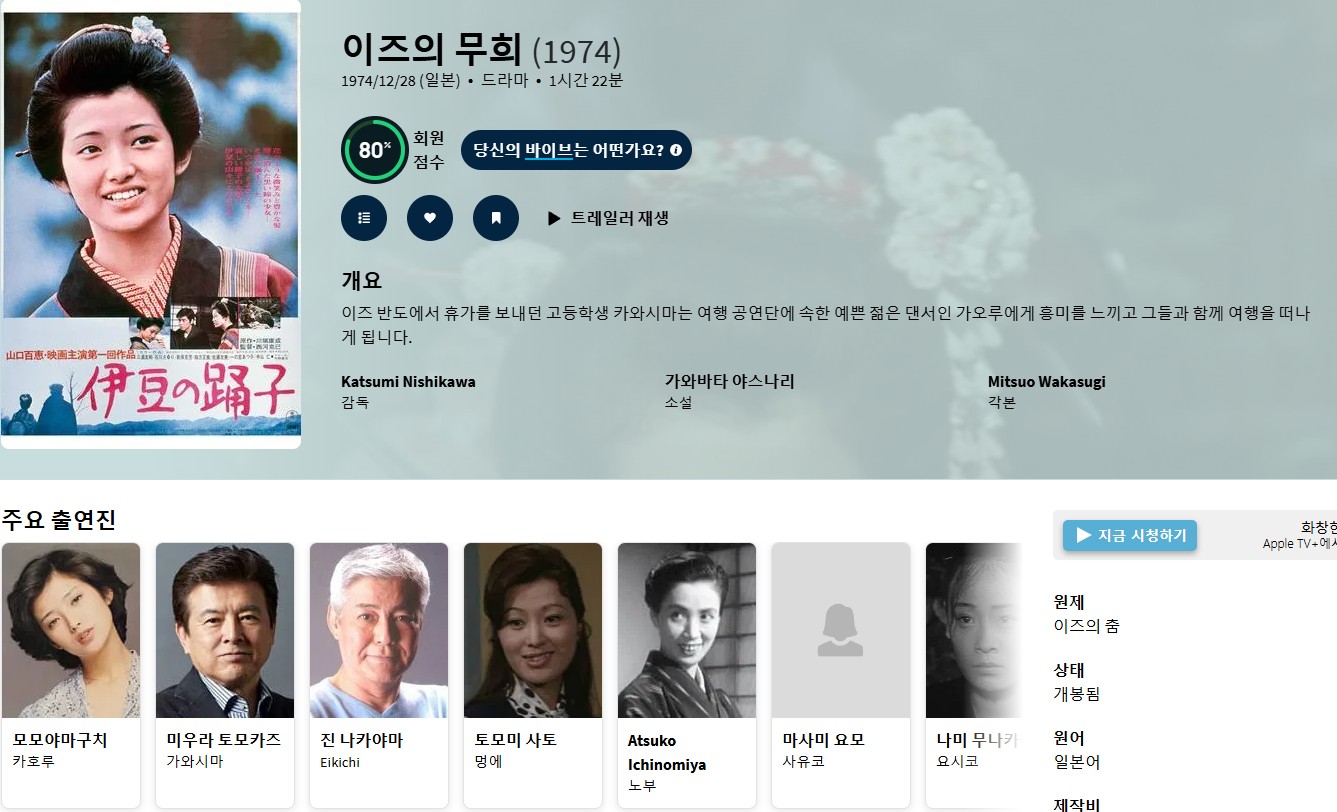Viewport: 1337px width, 812px height.
Task: Click 마사미 요모 placeholder avatar
Action: [841, 630]
